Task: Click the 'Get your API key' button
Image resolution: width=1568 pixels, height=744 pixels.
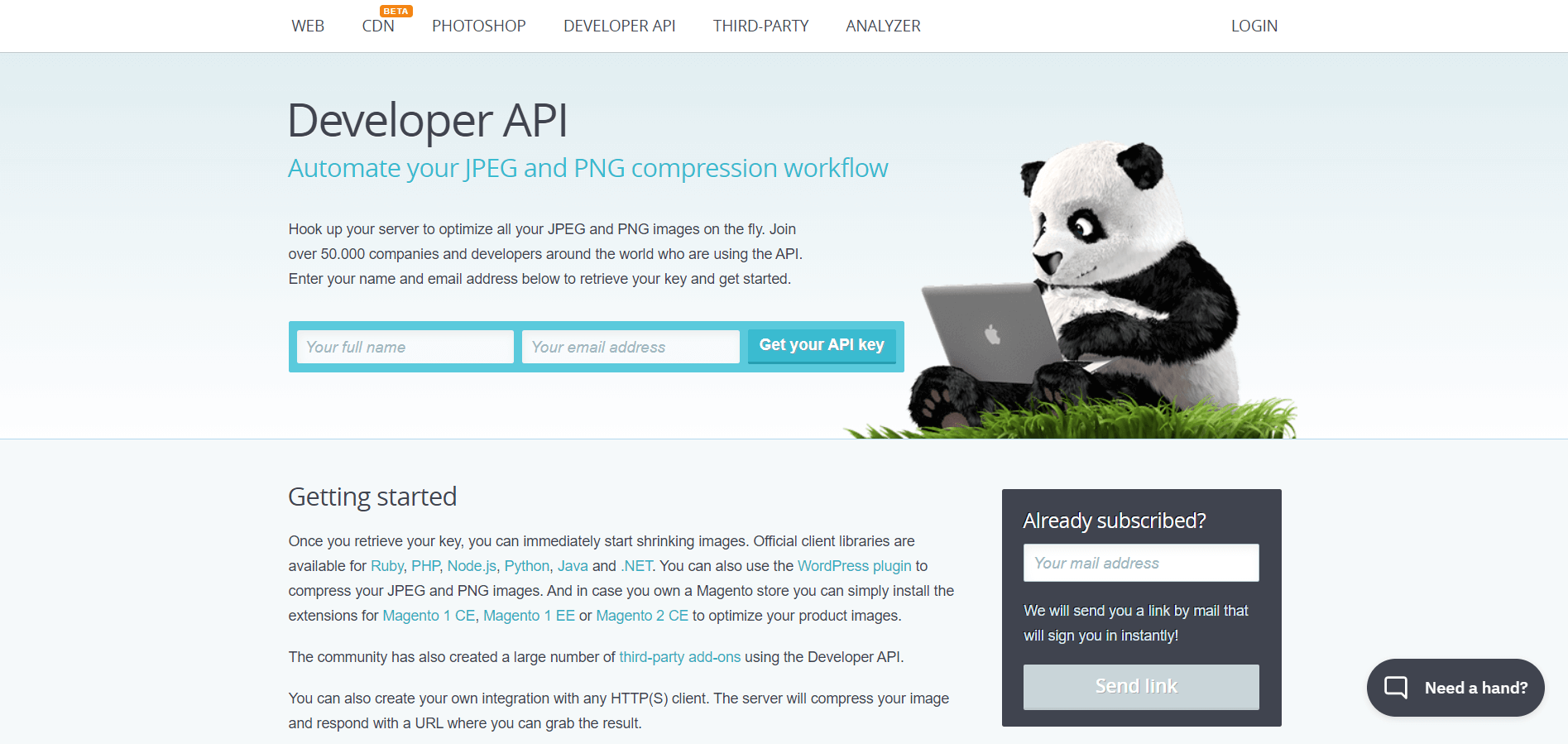Action: point(822,346)
